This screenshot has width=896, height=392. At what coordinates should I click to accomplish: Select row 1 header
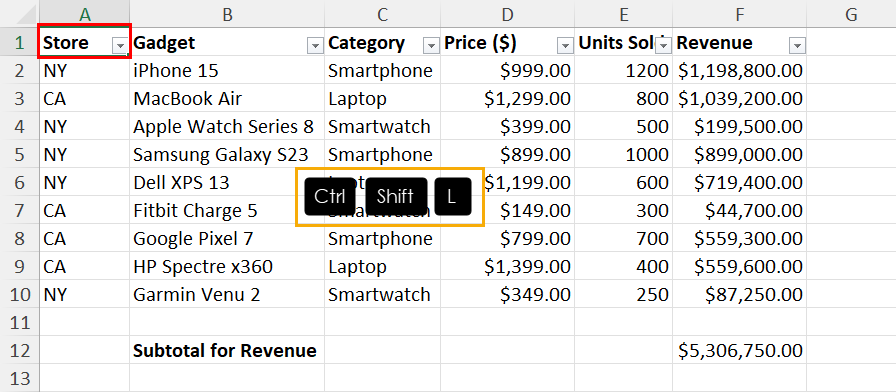coord(19,42)
